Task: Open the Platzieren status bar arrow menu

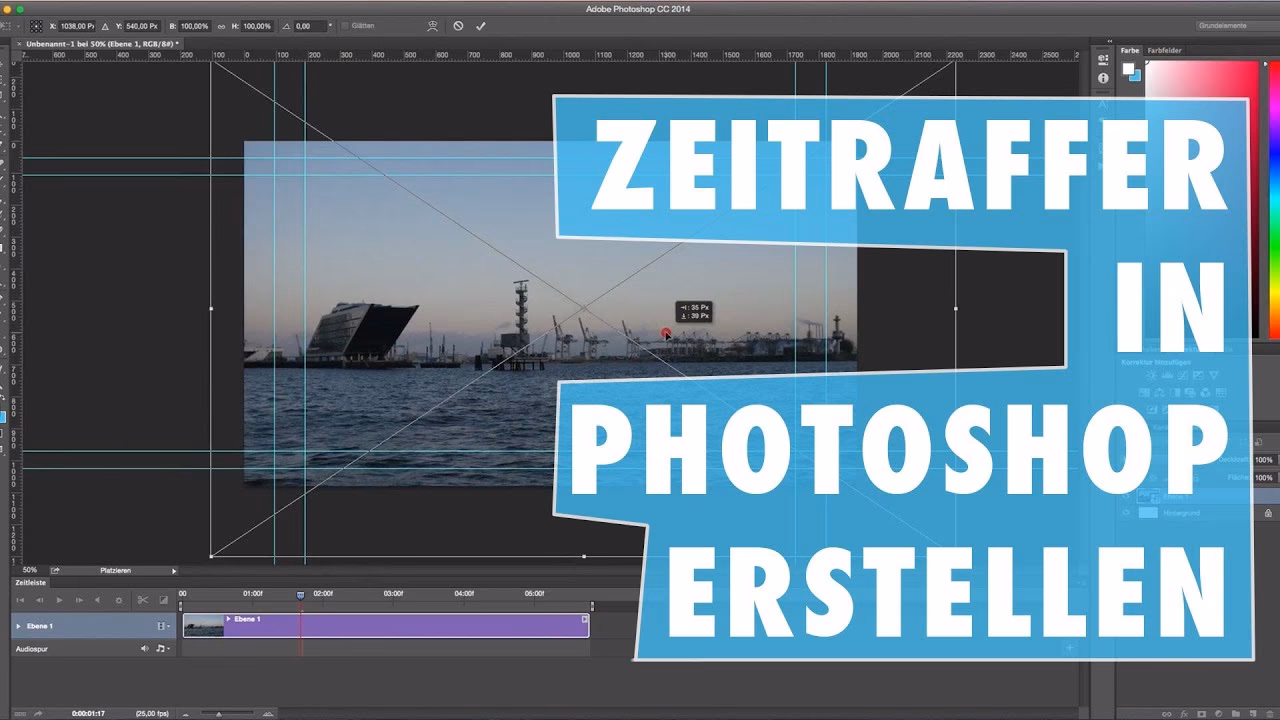Action: coord(174,570)
